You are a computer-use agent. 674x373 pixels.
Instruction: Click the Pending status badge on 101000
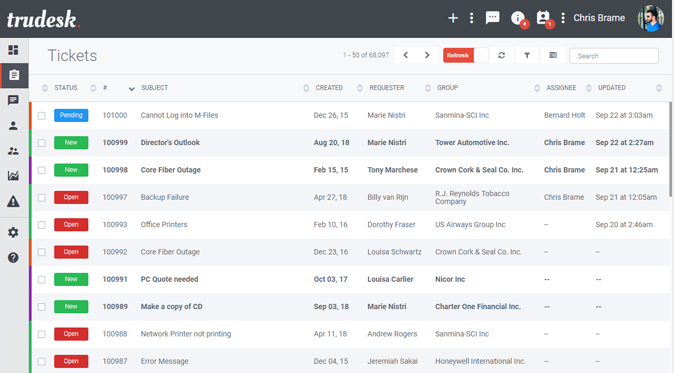click(x=71, y=115)
